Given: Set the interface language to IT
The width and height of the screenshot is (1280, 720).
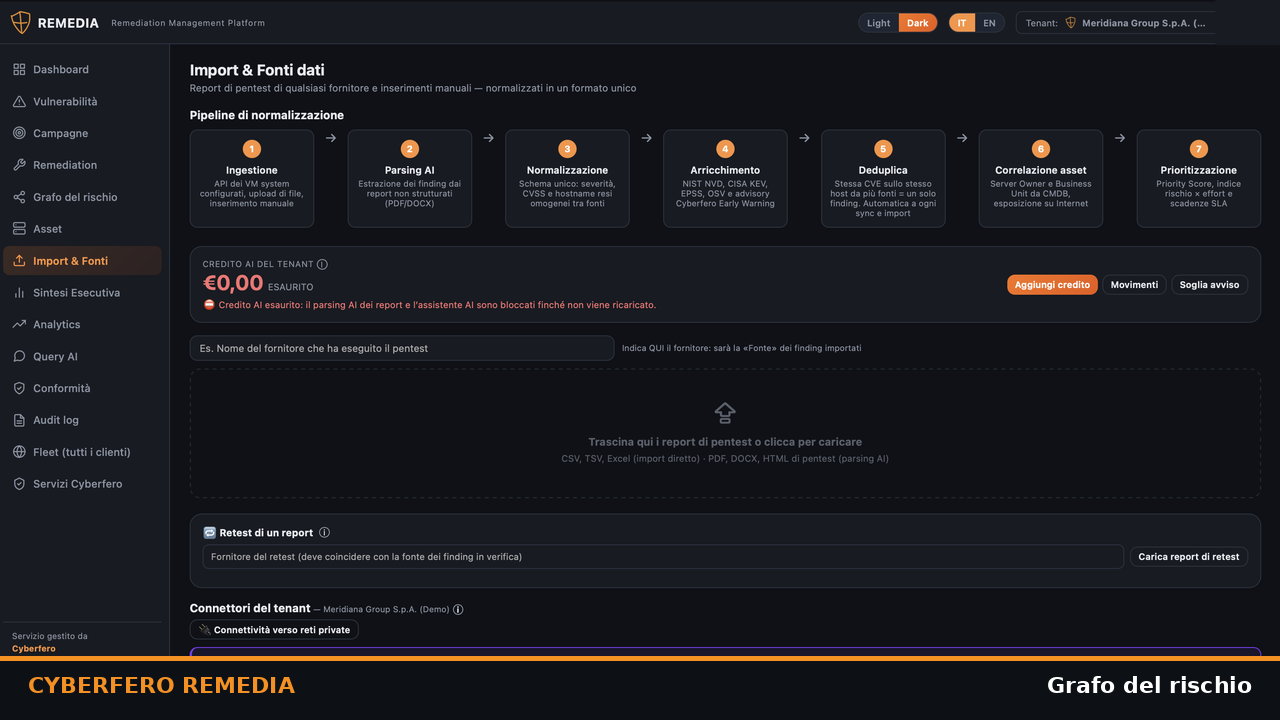Looking at the screenshot, I should point(962,23).
